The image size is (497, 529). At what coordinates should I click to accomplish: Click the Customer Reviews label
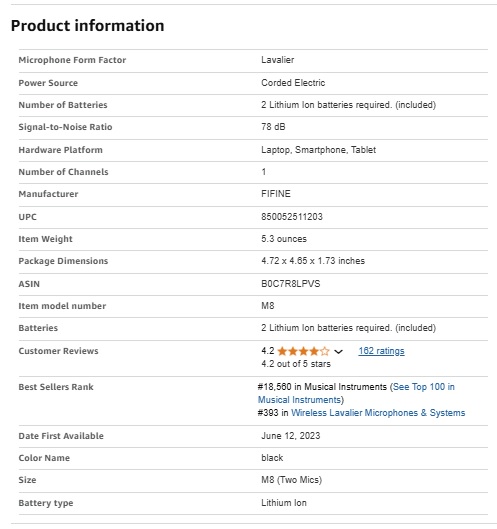(58, 351)
